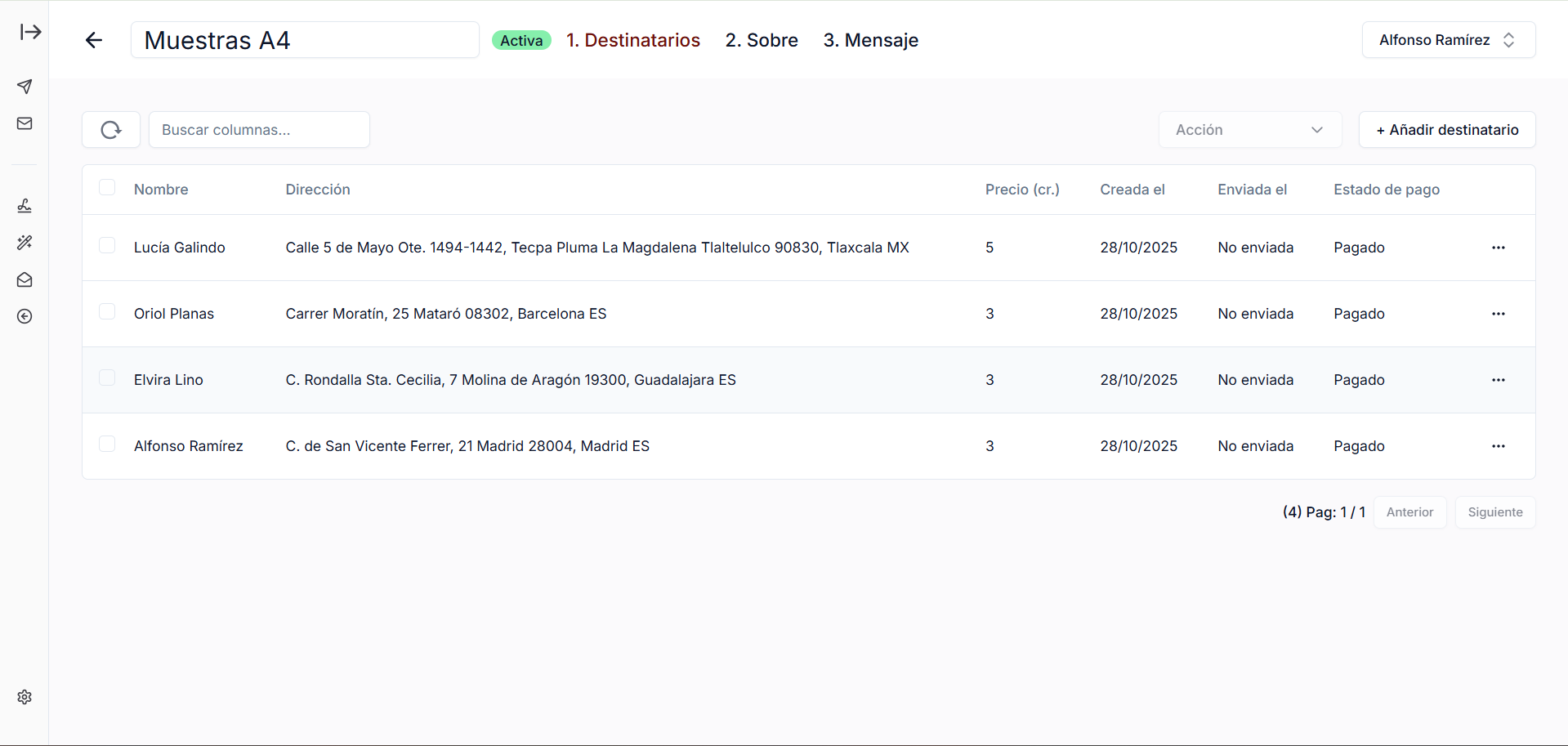Expand the sidebar with the arrow icon

pyautogui.click(x=30, y=32)
